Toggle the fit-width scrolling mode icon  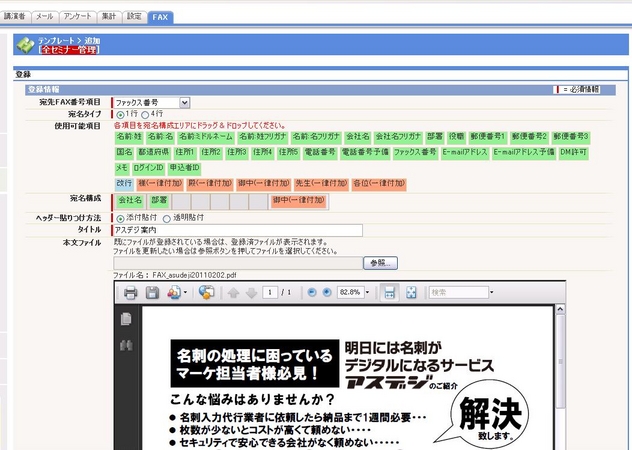pyautogui.click(x=389, y=292)
